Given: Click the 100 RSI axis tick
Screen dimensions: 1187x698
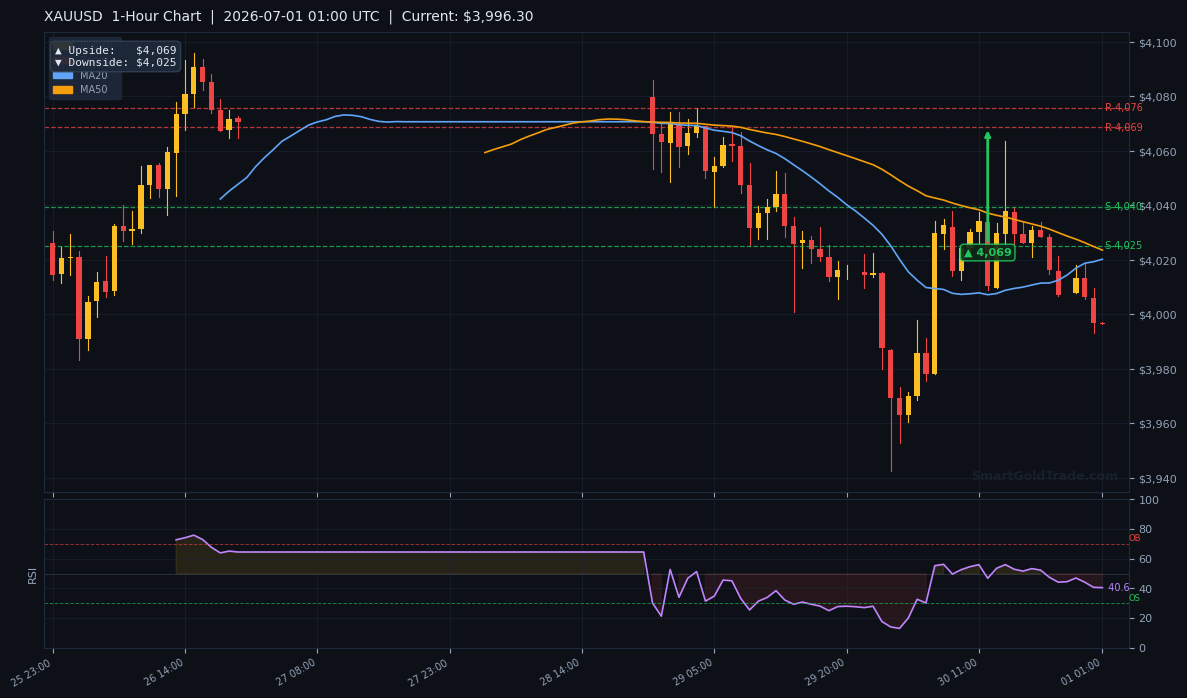Looking at the screenshot, I should (1148, 500).
